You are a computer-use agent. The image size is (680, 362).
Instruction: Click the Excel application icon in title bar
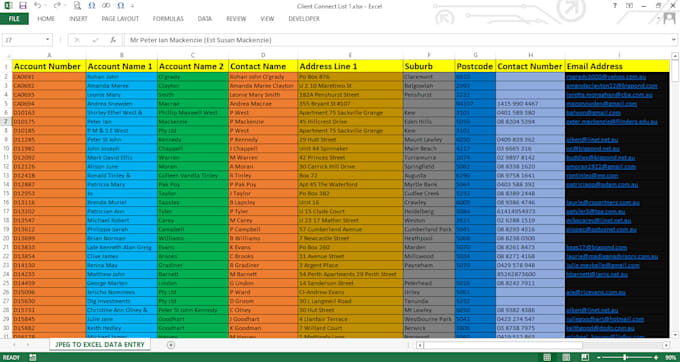pos(8,6)
